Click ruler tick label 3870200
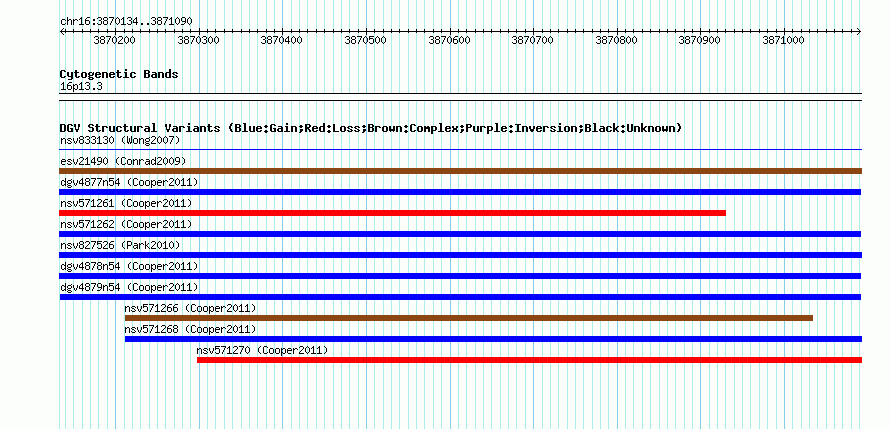The width and height of the screenshot is (890, 429). click(x=115, y=40)
